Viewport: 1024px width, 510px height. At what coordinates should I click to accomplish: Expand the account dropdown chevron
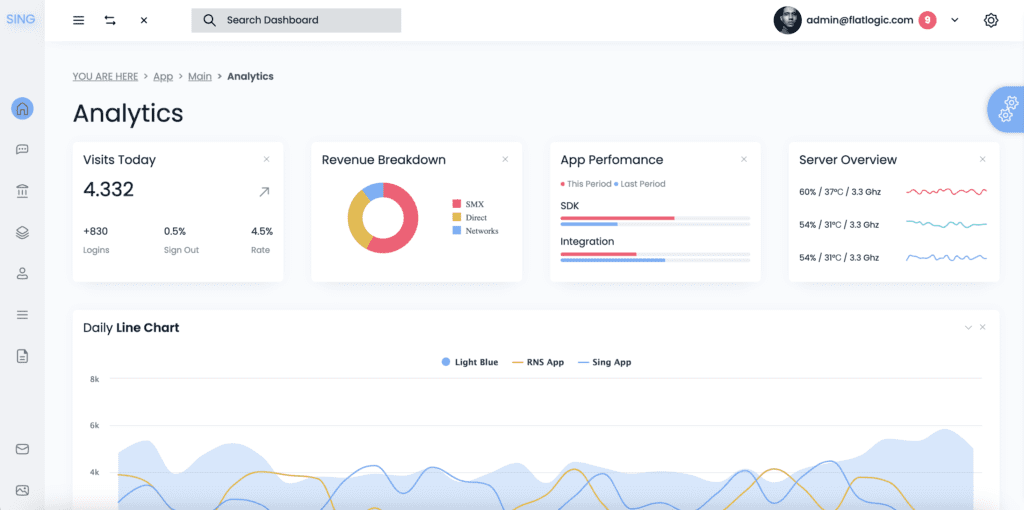point(955,20)
